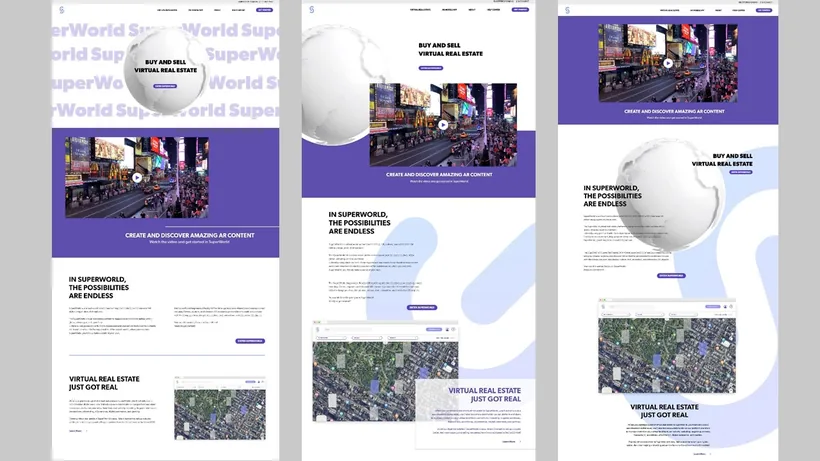Click the S logo in the left mockup
This screenshot has width=820, height=461.
point(62,10)
